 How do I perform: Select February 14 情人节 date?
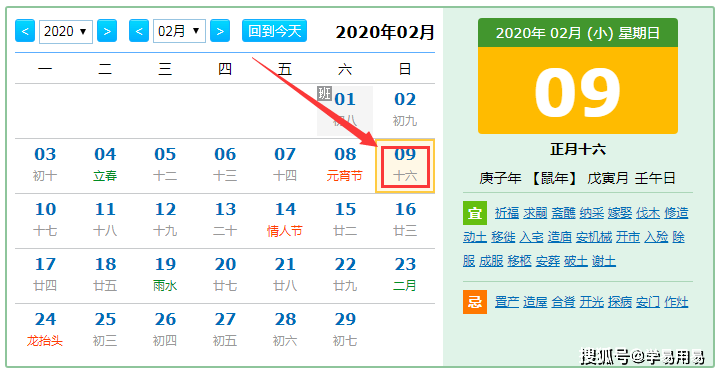(x=285, y=220)
